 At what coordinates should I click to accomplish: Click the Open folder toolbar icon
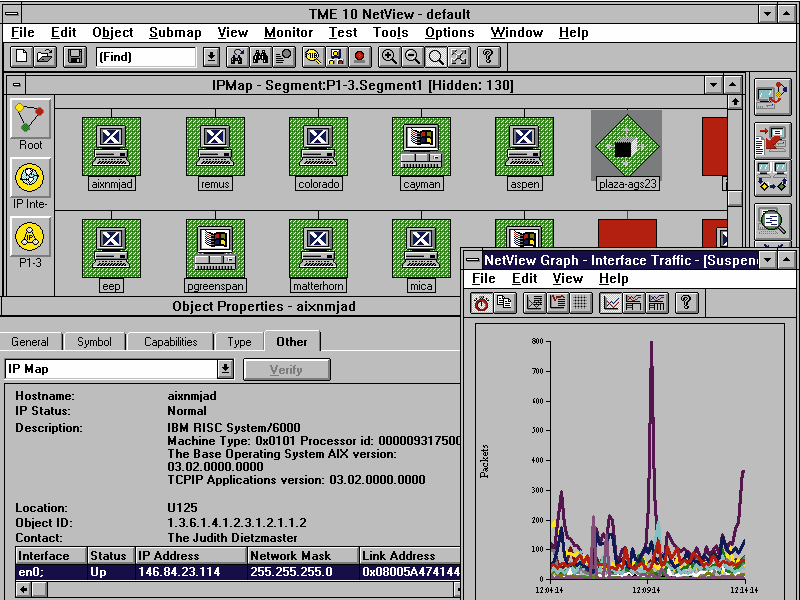pos(45,57)
